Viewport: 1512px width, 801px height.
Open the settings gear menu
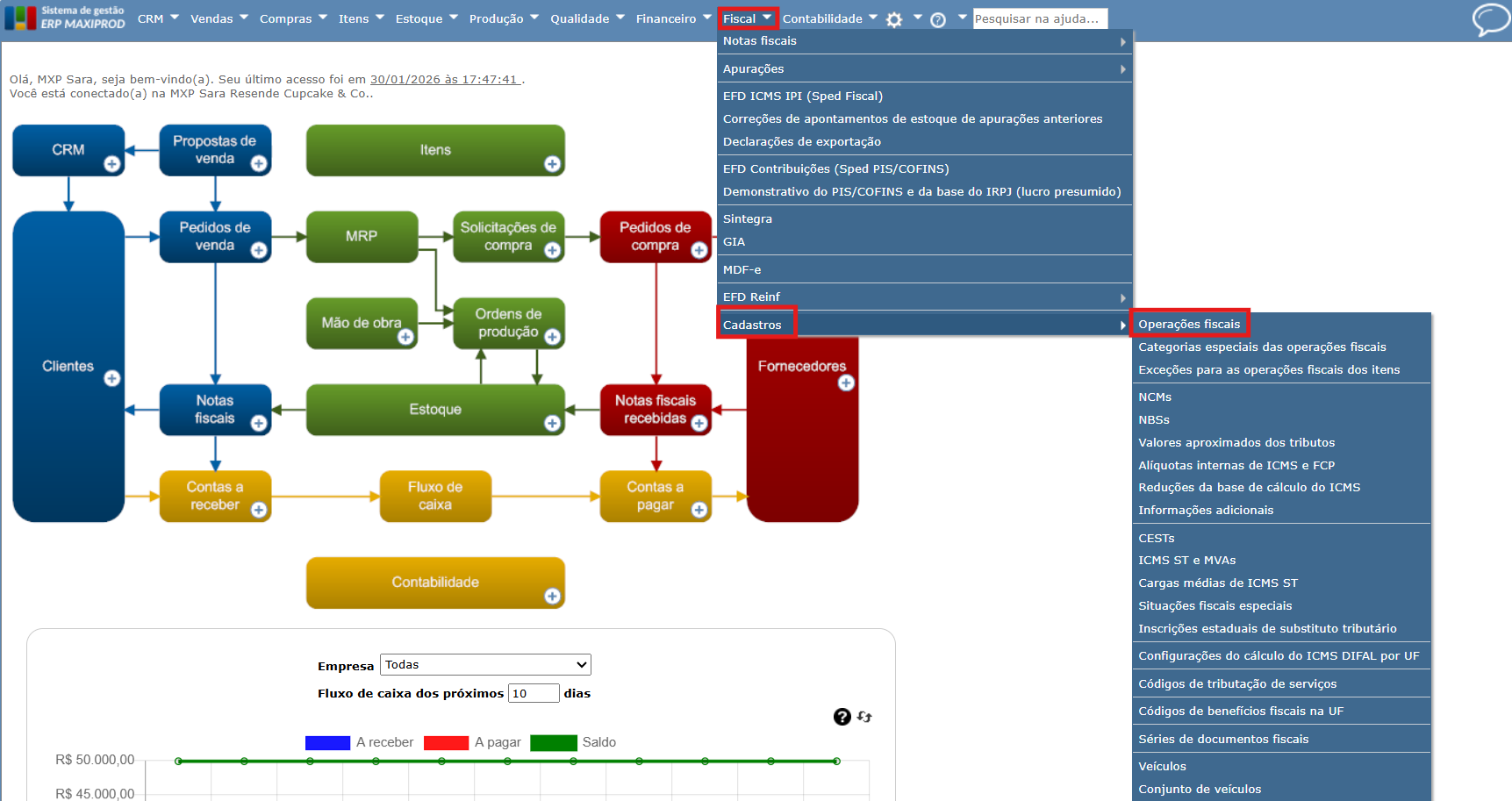coord(894,19)
